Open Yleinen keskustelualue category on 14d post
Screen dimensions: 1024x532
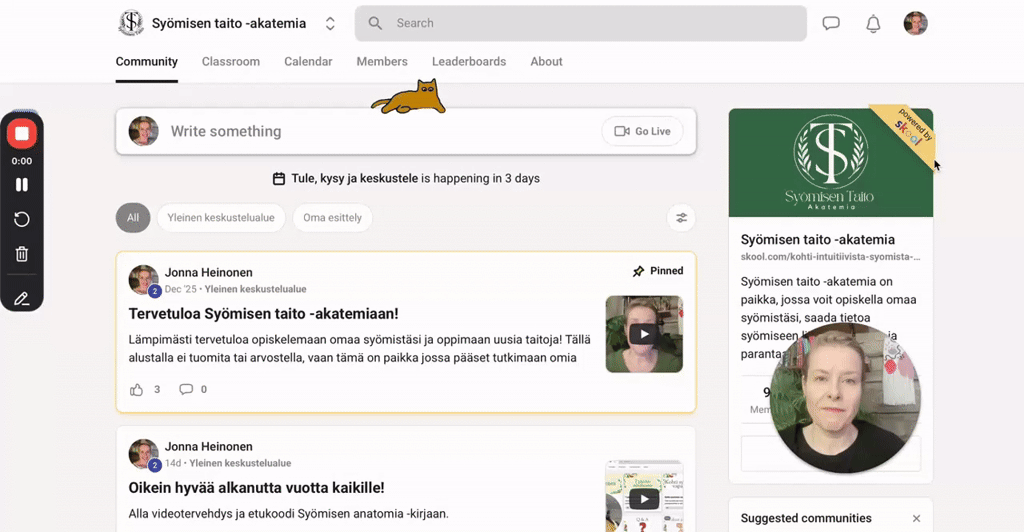point(240,463)
